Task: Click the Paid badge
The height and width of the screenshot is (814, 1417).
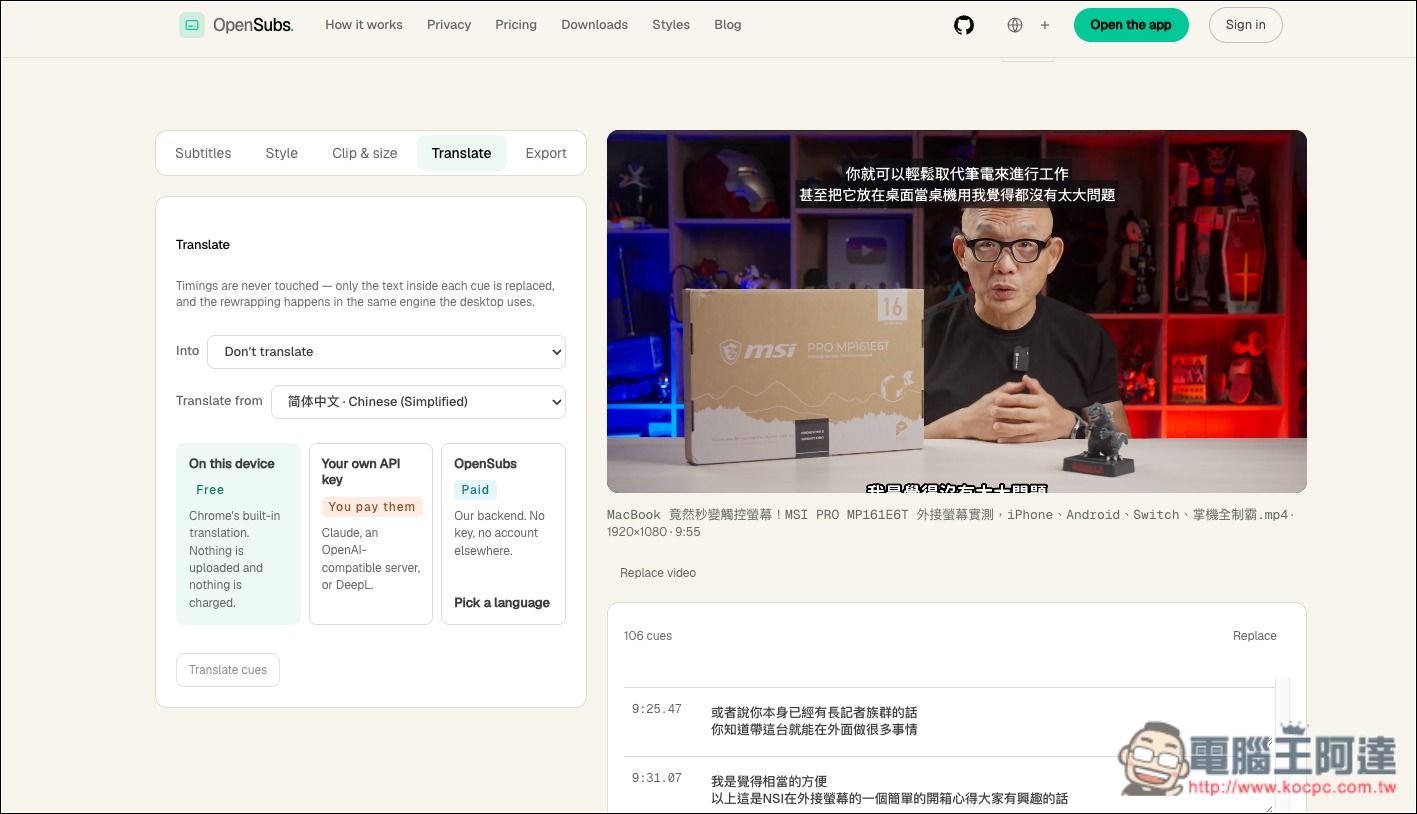Action: point(475,490)
